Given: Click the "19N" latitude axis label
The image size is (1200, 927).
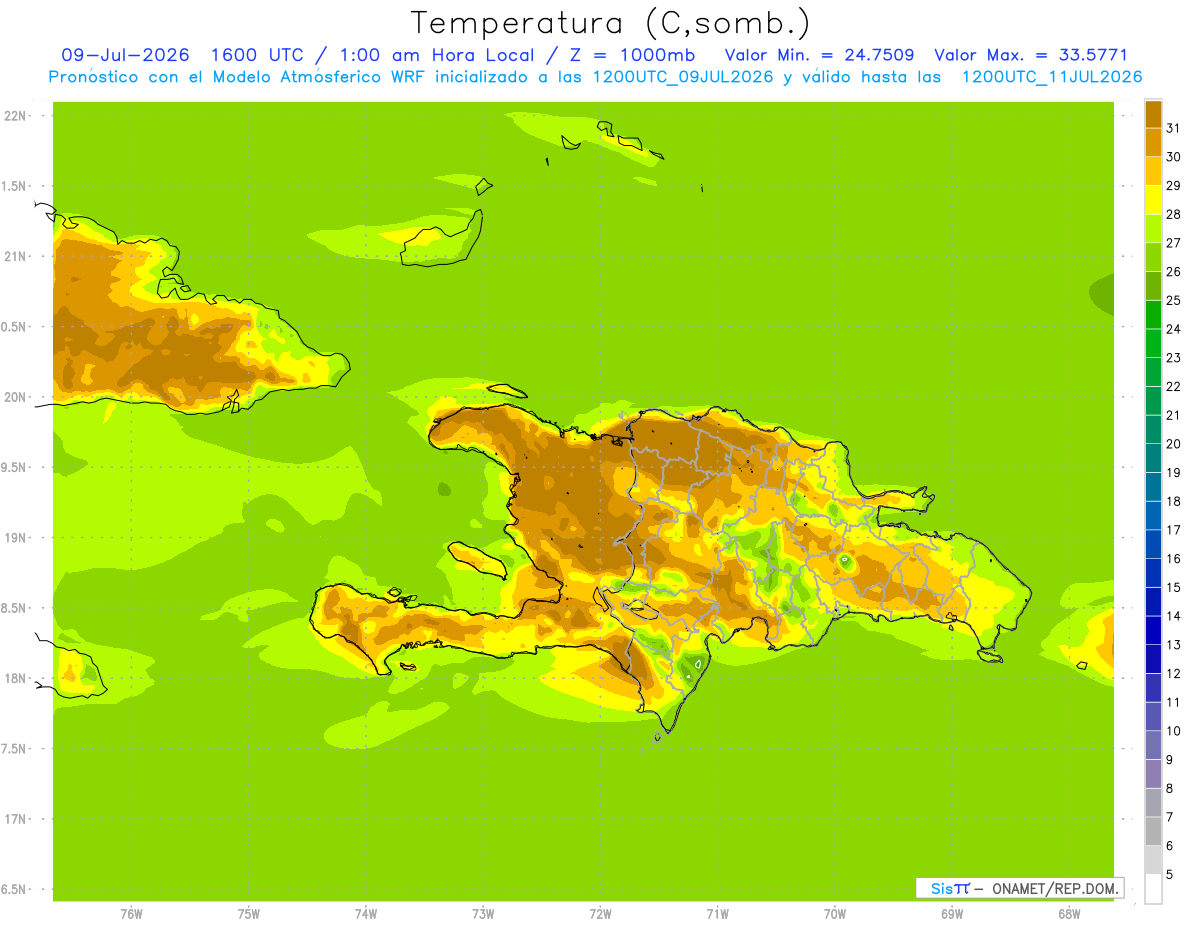Looking at the screenshot, I should [14, 538].
